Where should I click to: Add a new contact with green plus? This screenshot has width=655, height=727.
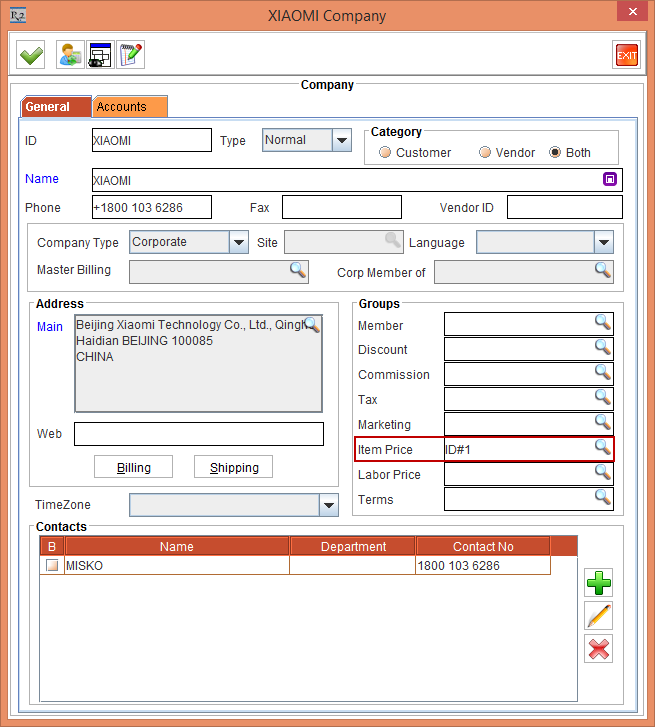pyautogui.click(x=599, y=582)
